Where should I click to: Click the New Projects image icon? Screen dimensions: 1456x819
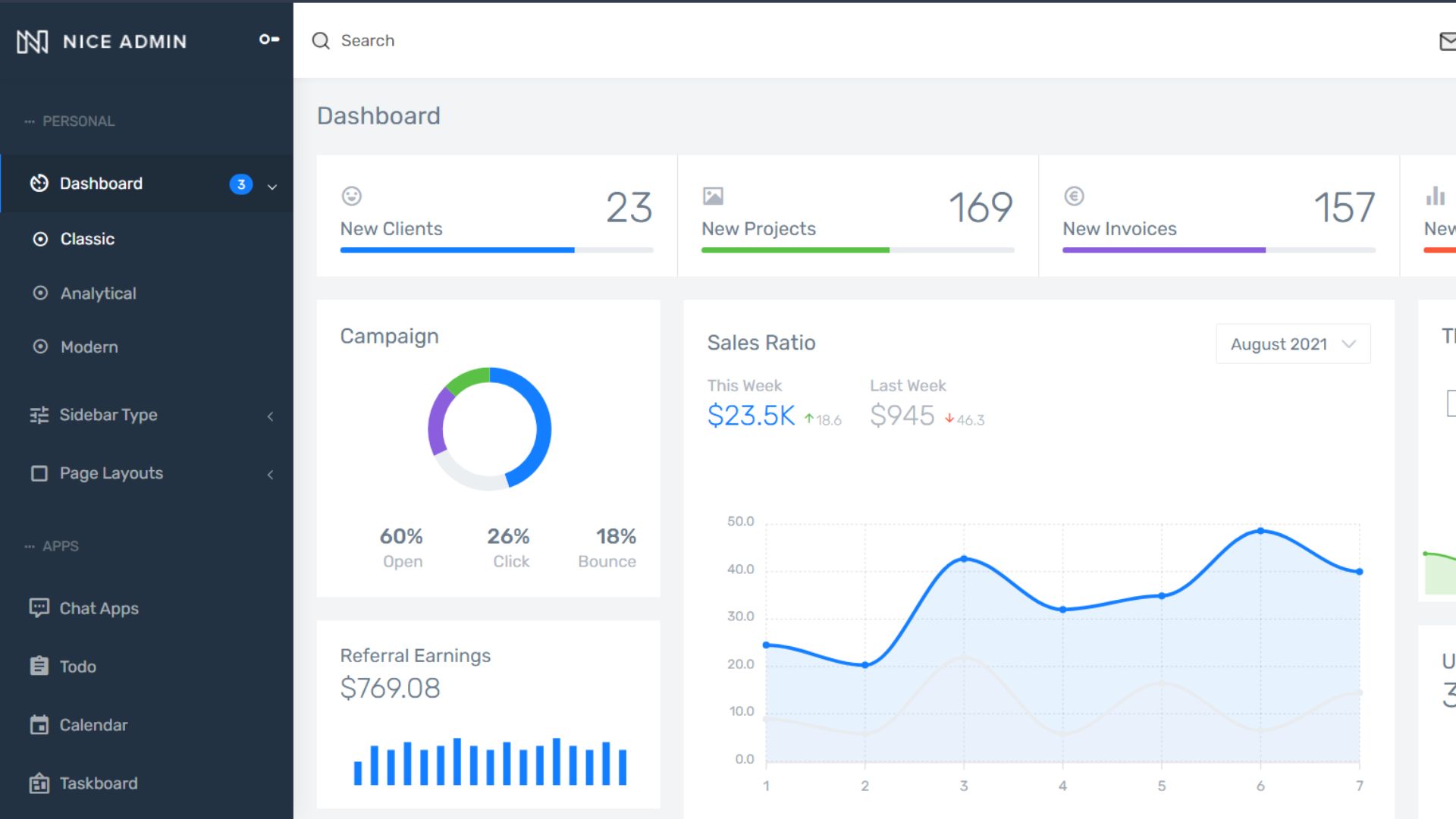coord(713,196)
